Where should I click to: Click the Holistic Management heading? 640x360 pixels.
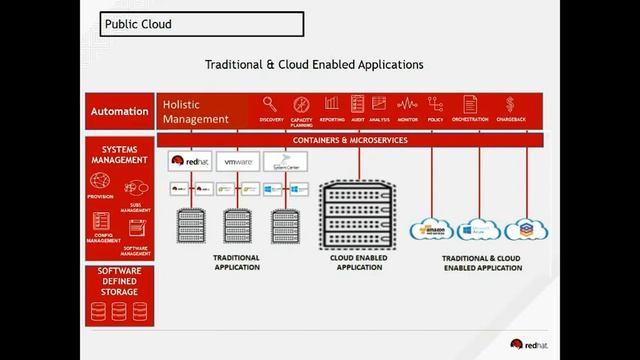(x=196, y=112)
